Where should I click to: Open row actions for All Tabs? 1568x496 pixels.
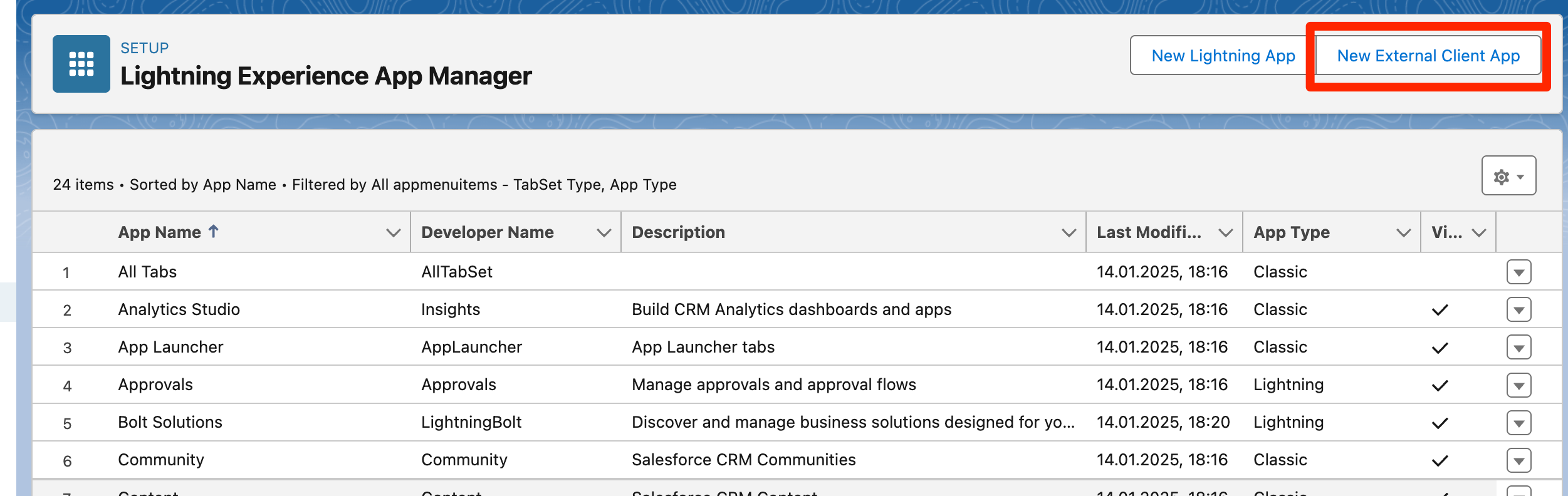1518,272
